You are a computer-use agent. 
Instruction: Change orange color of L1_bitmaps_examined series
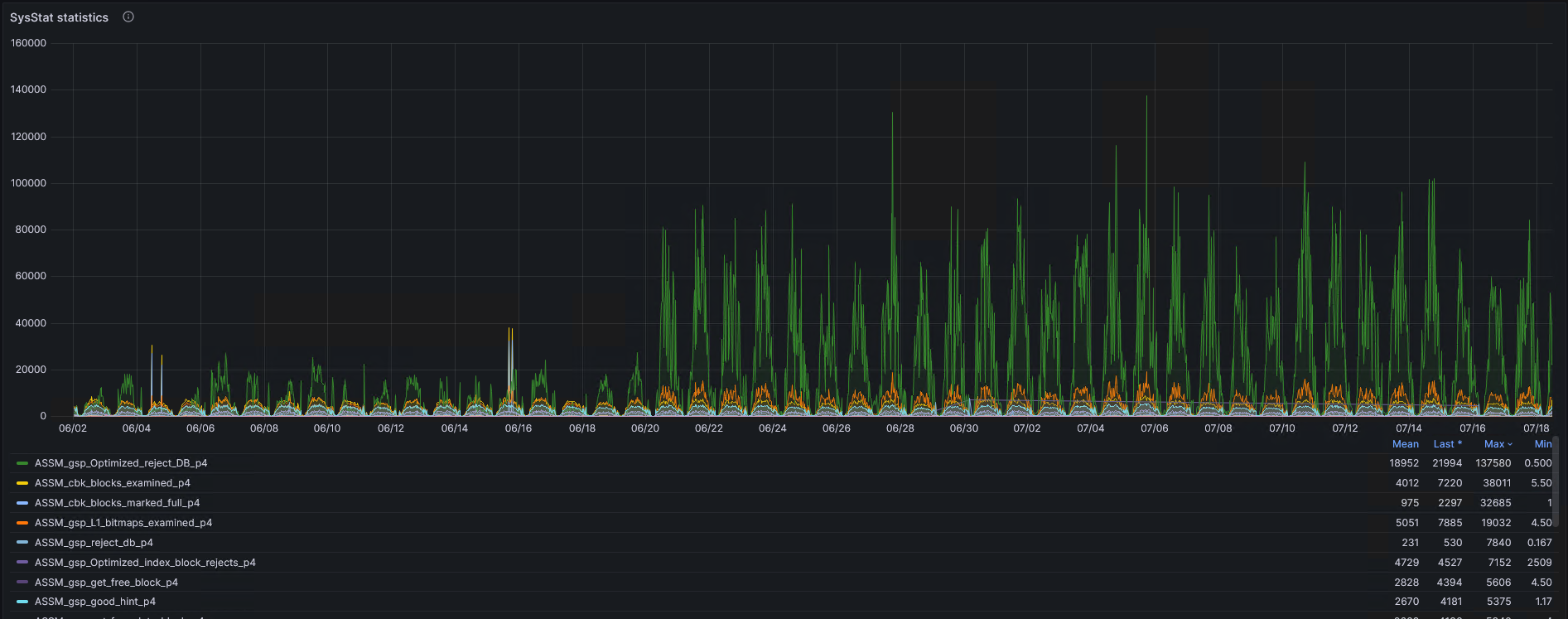(x=22, y=523)
